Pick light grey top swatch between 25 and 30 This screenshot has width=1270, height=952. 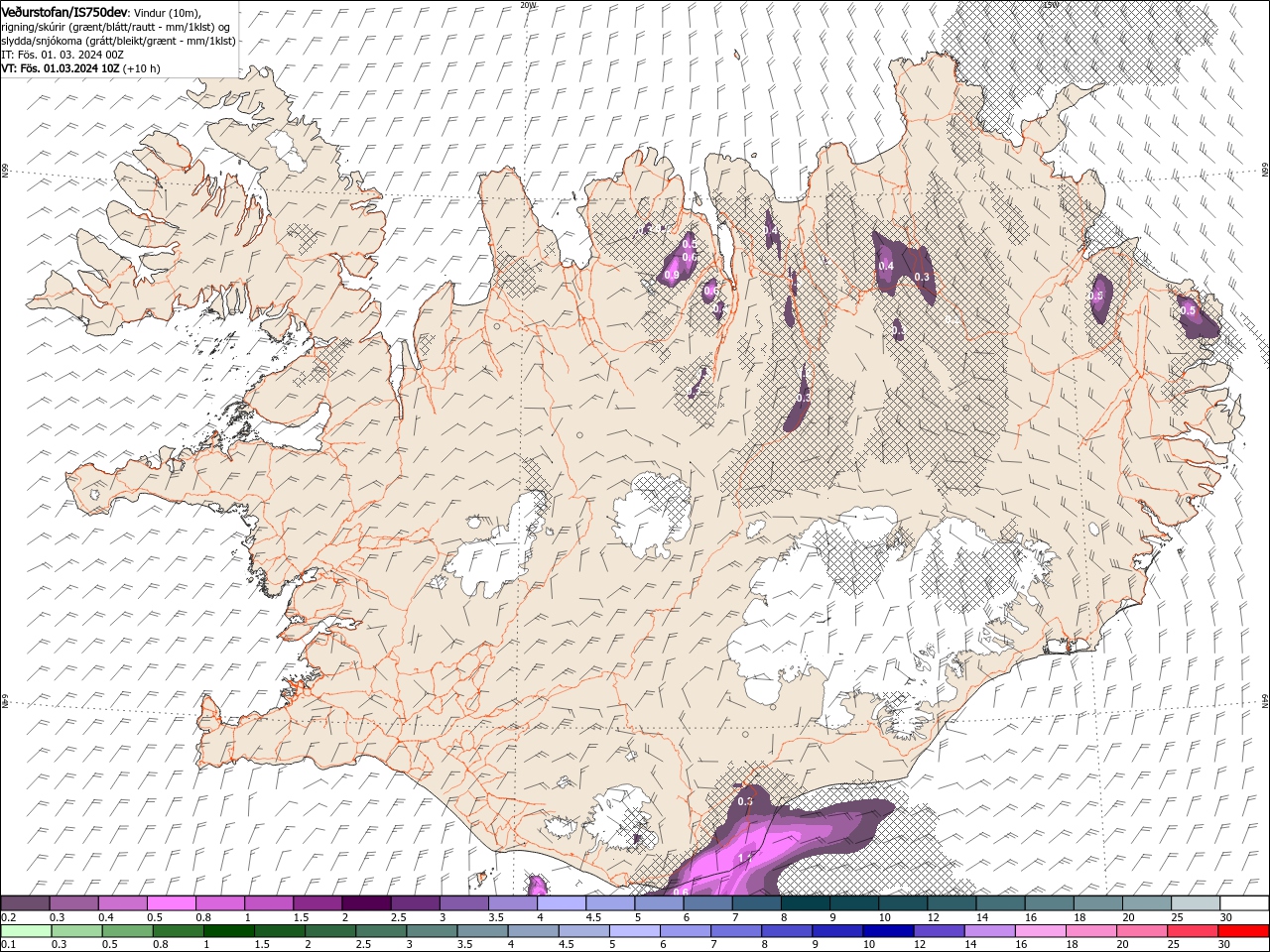(x=1195, y=903)
